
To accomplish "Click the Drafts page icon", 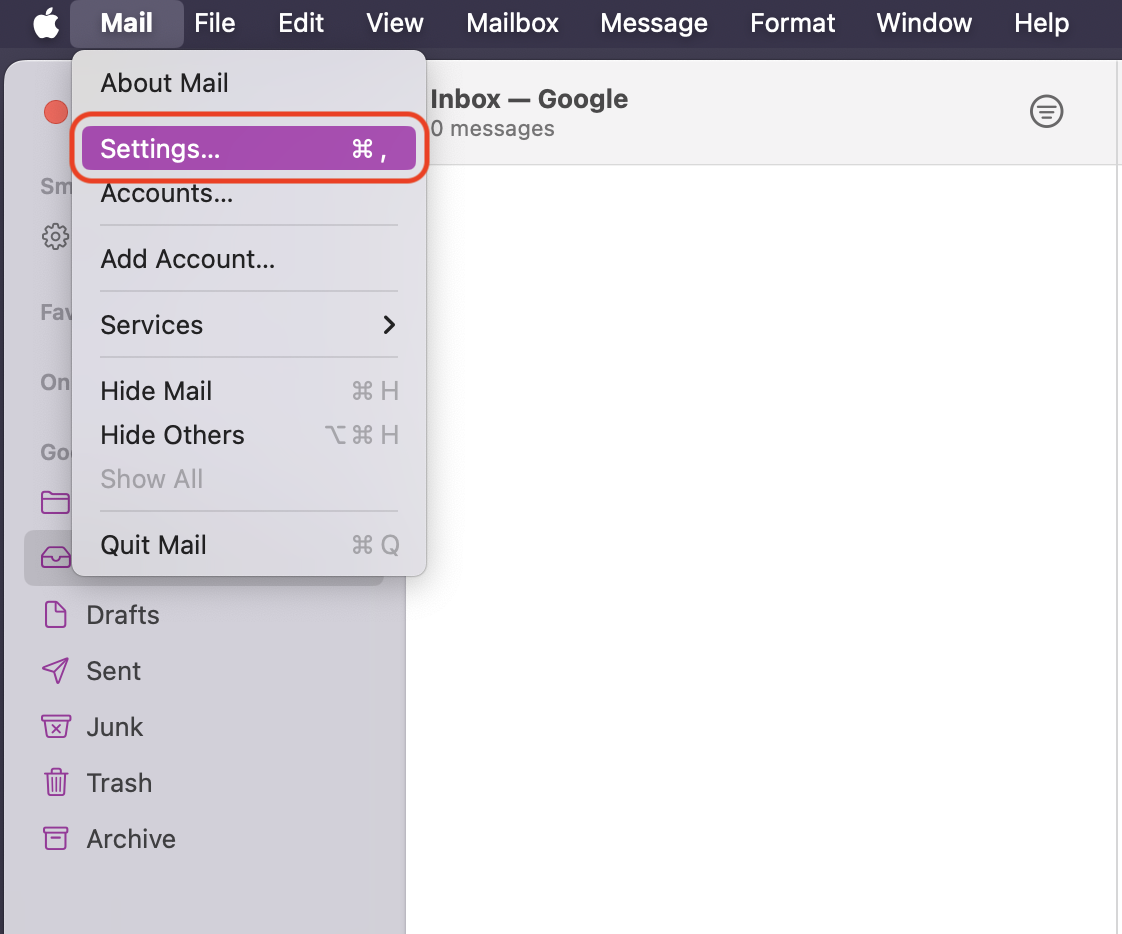I will click(x=56, y=615).
